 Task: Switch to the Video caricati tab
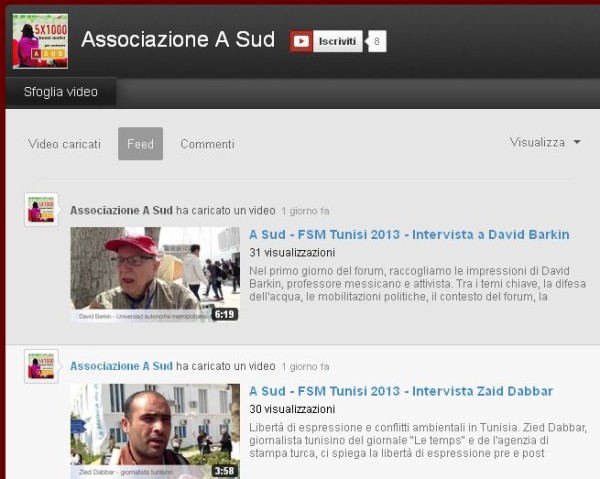64,144
